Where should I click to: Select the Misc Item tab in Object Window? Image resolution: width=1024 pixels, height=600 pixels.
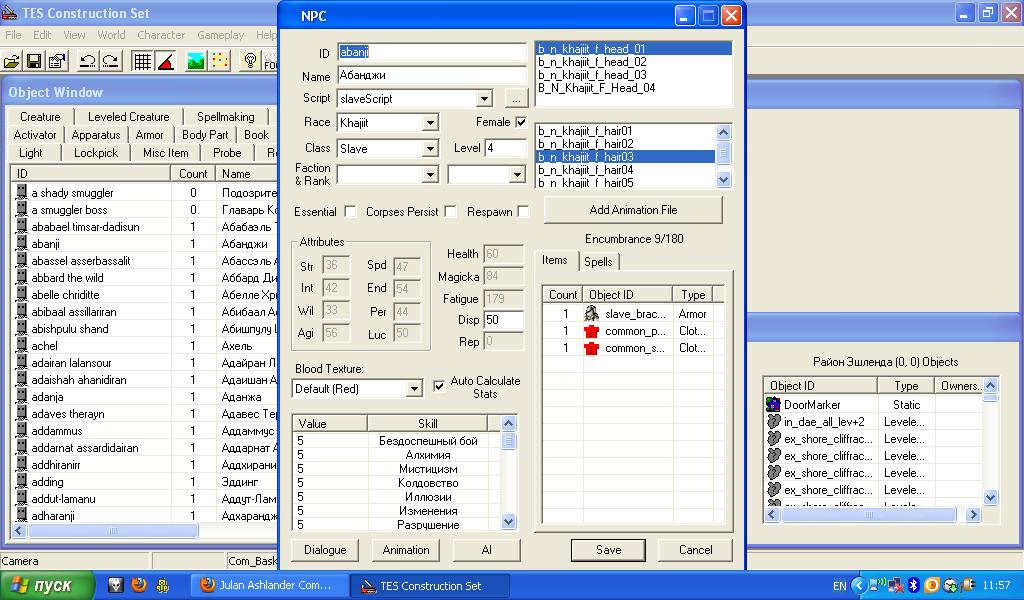[165, 153]
